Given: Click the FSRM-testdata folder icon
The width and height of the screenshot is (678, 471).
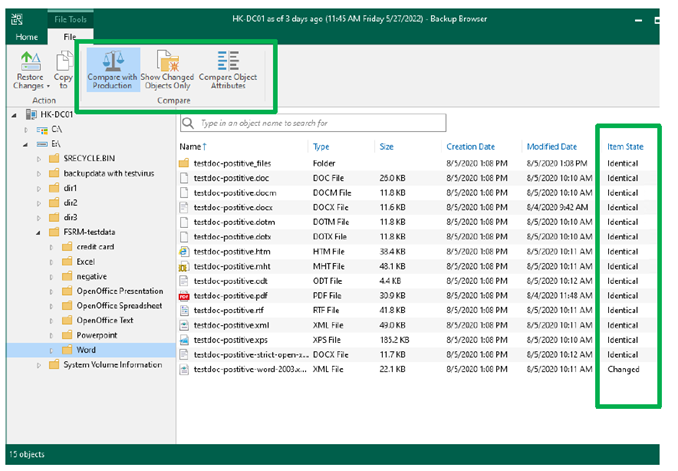Looking at the screenshot, I should [x=54, y=232].
